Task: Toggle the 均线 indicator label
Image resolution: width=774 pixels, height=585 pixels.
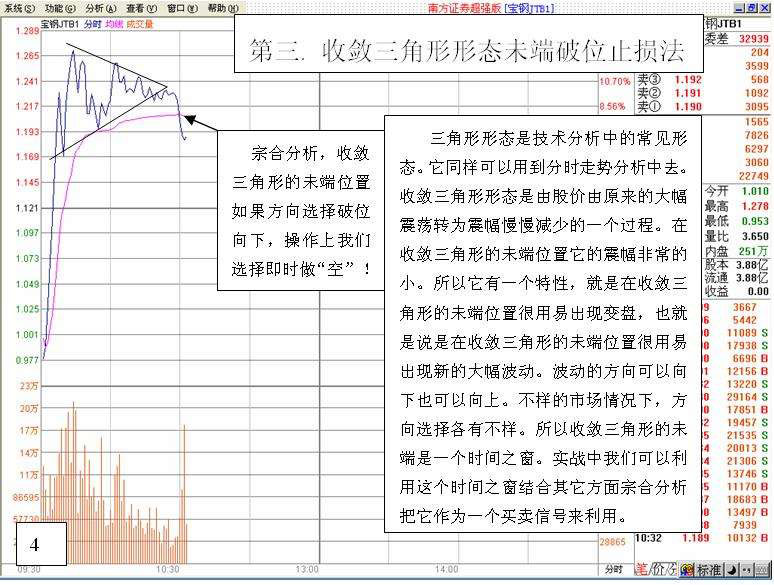Action: coord(115,22)
